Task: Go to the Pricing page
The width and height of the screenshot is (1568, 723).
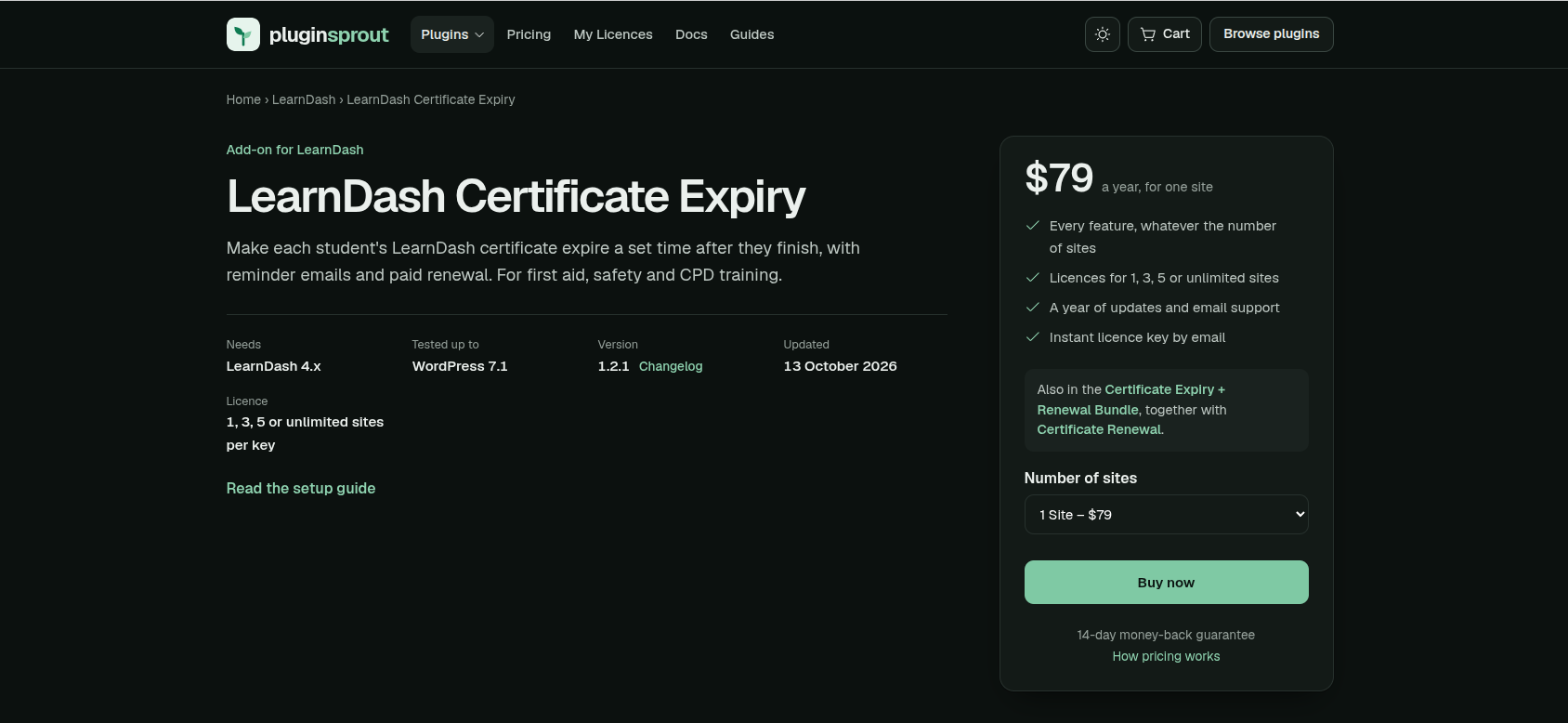Action: pyautogui.click(x=529, y=34)
